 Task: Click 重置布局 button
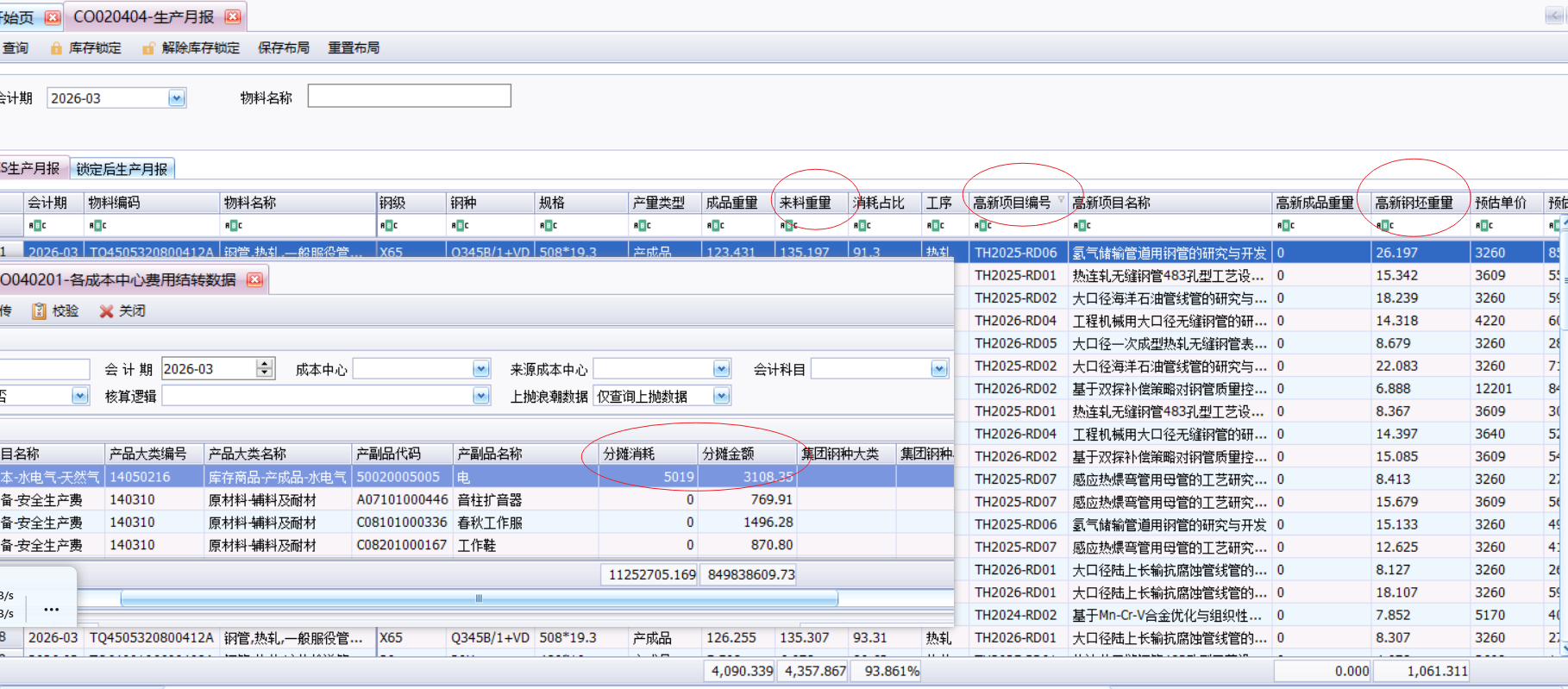click(354, 48)
